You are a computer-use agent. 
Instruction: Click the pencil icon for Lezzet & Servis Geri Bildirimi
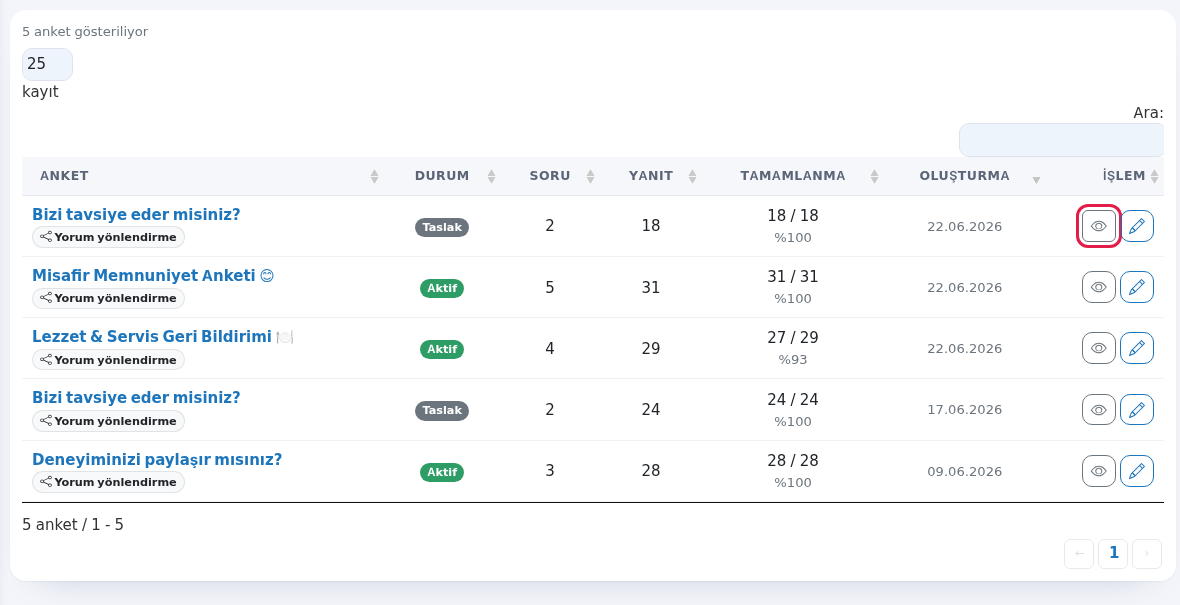coord(1137,348)
